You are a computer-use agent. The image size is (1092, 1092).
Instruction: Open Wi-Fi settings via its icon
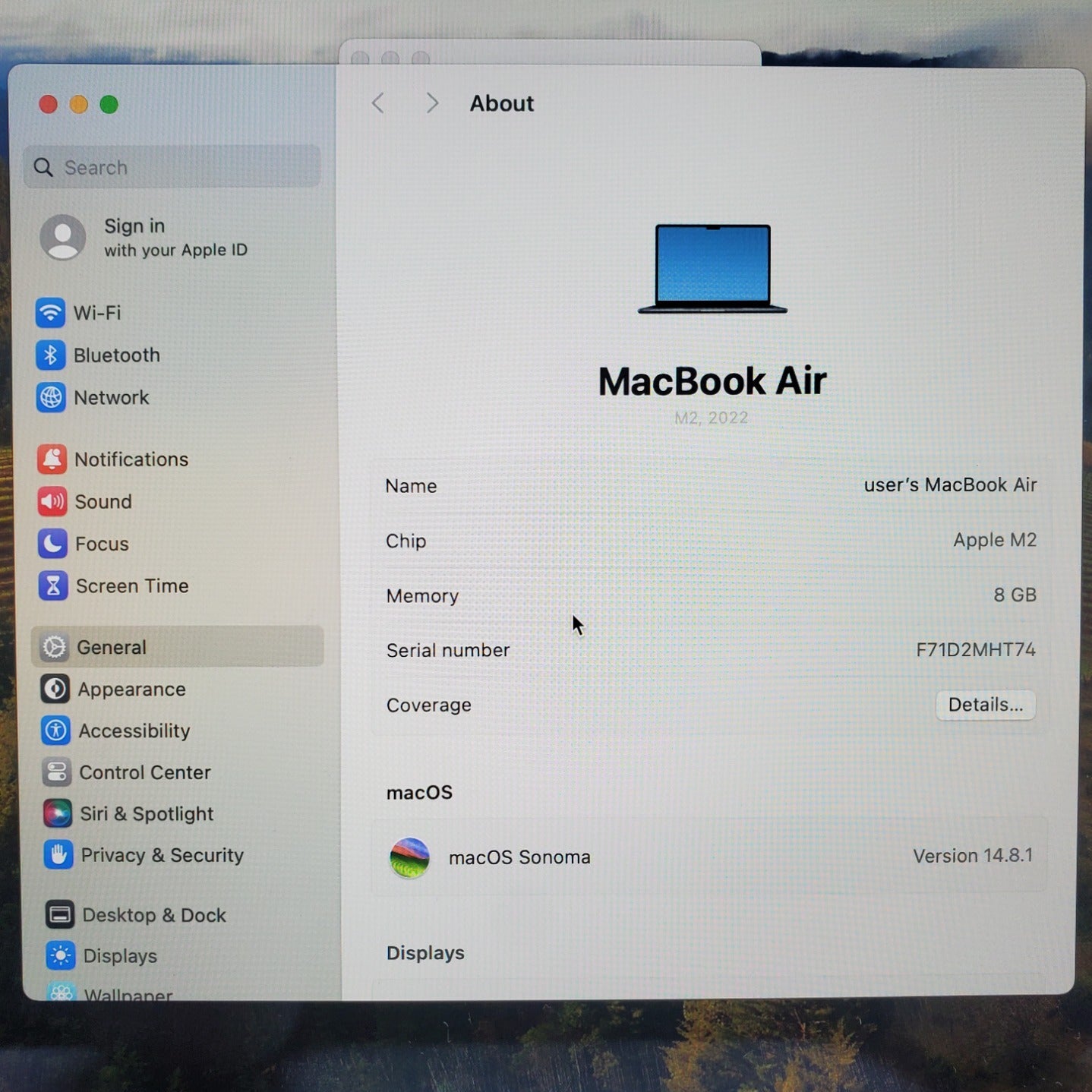tap(50, 313)
